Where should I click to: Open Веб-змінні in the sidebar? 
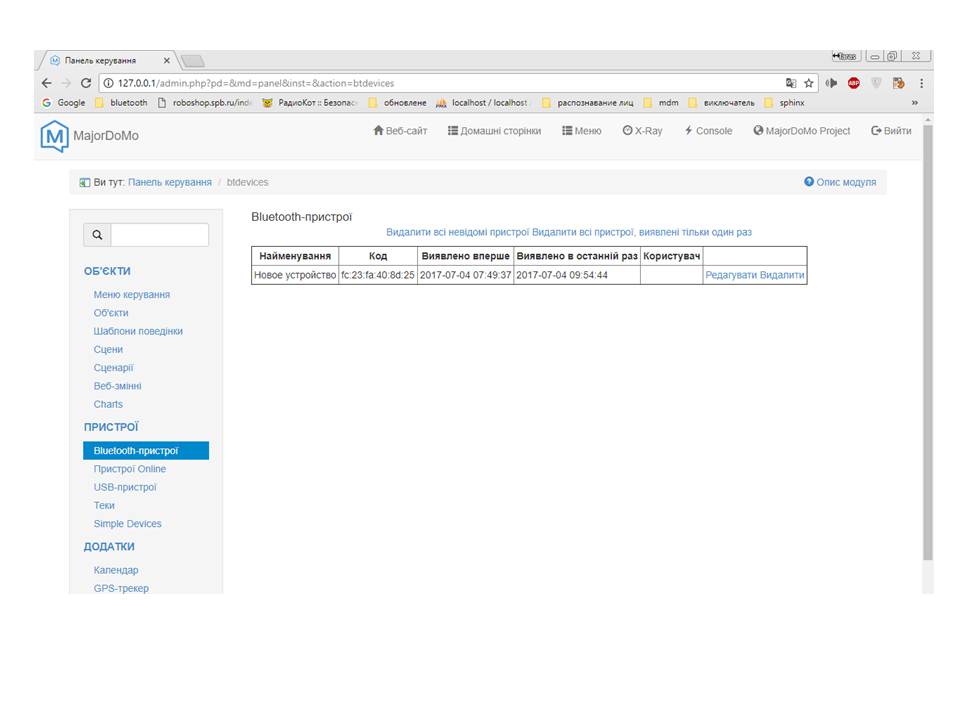[118, 386]
